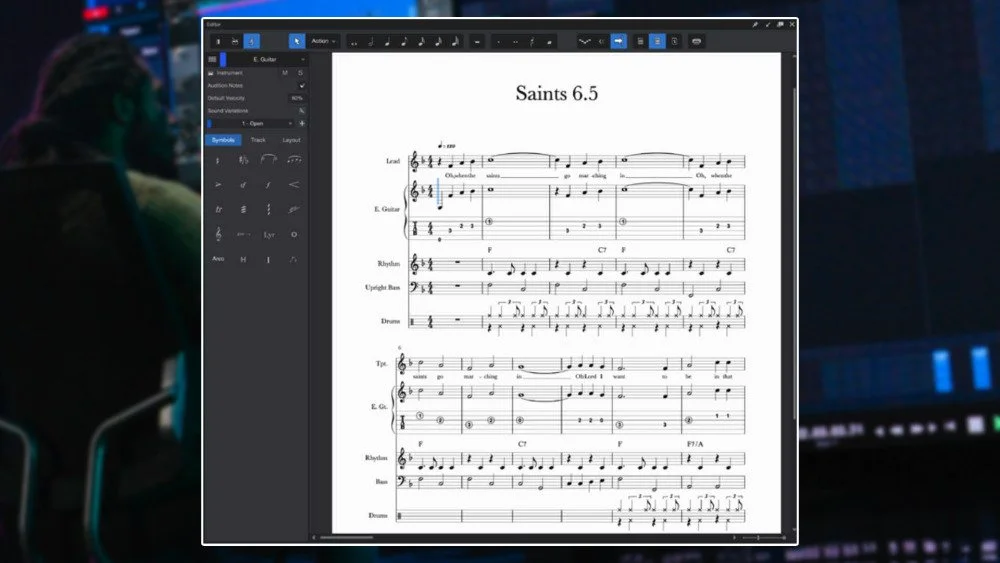Click the vertical scrollbar of score
1000x563 pixels.
pos(794,255)
